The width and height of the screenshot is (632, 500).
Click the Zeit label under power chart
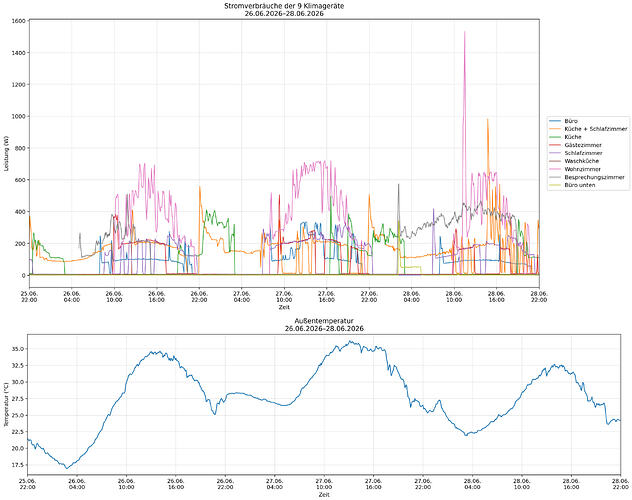coord(284,307)
